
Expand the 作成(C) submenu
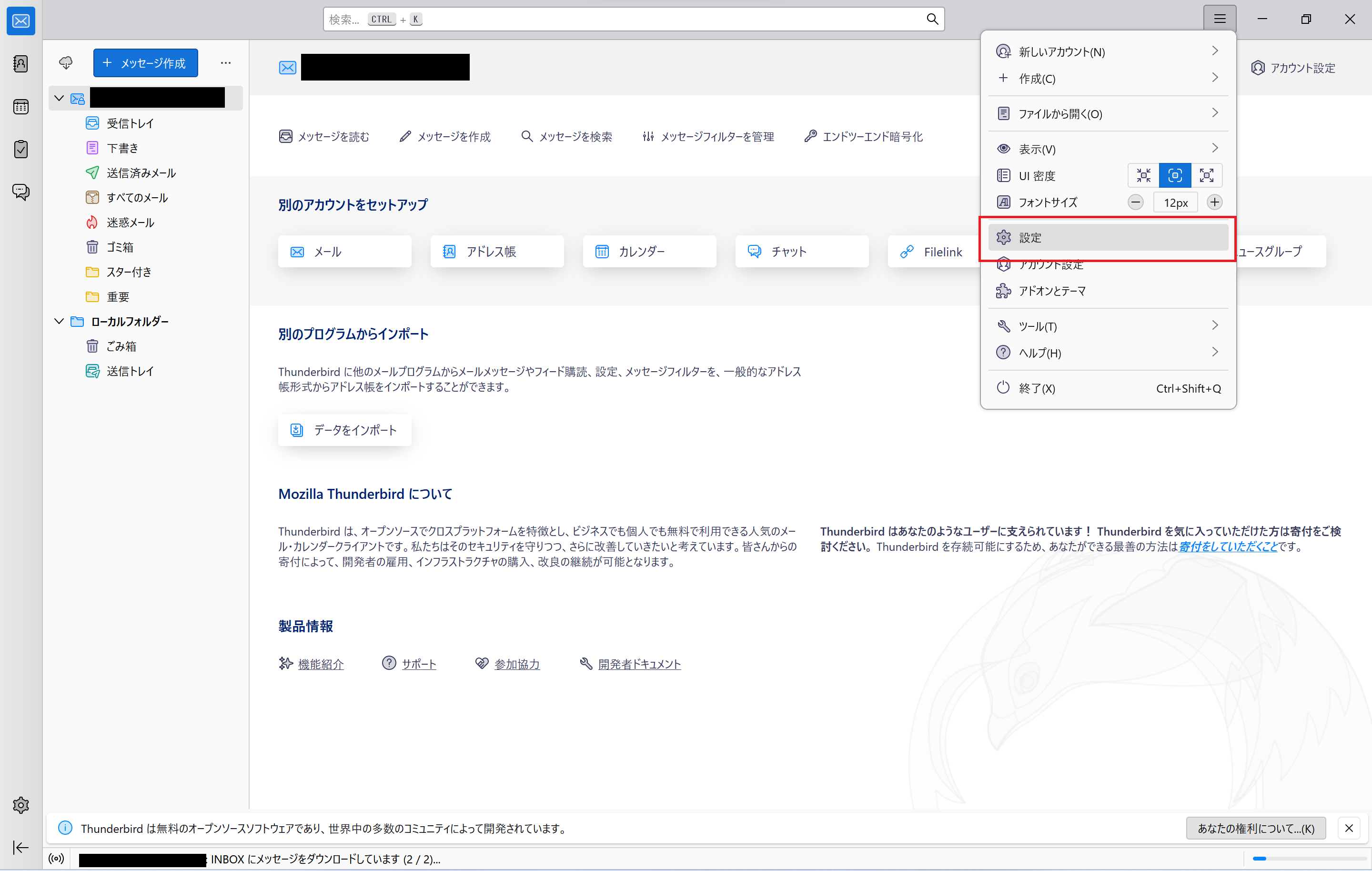click(x=1108, y=78)
